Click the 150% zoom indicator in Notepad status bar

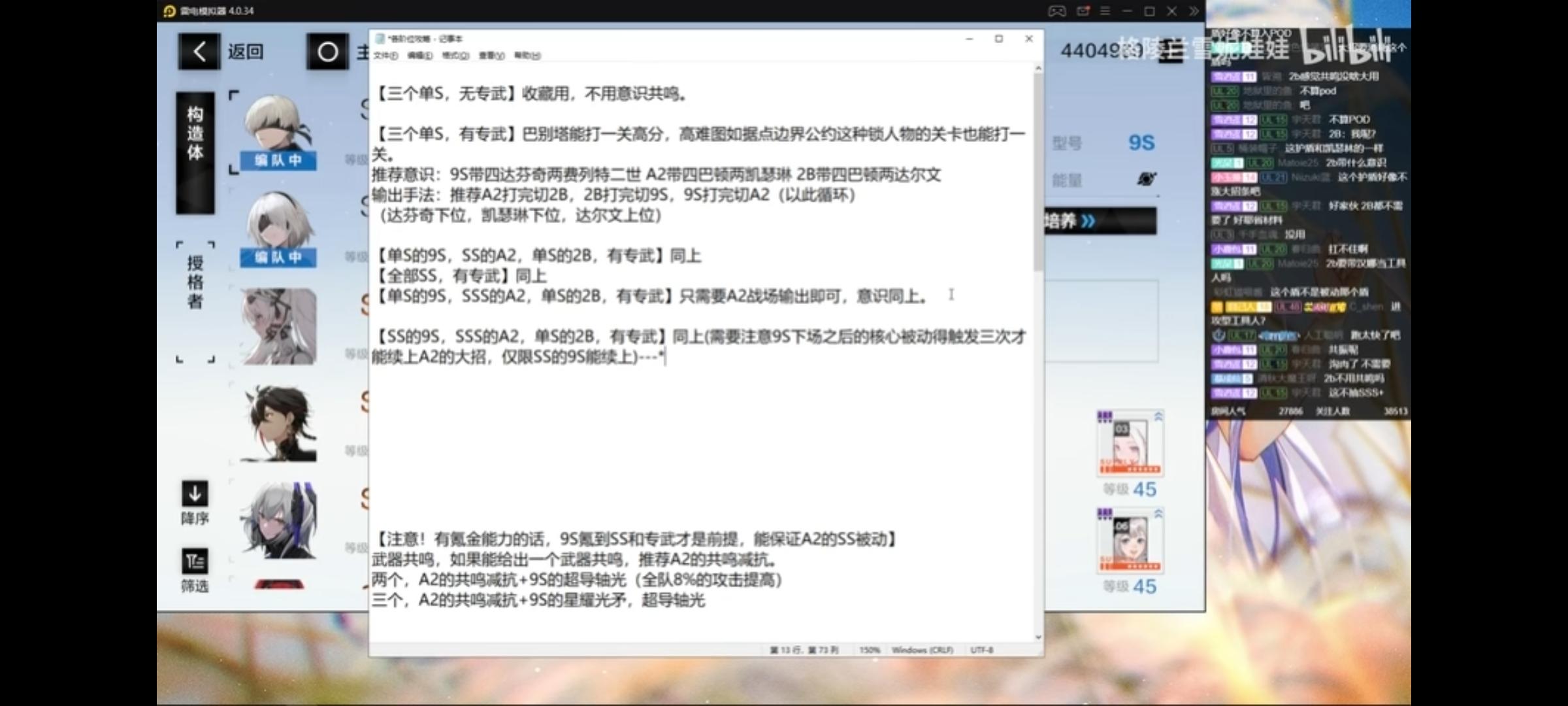tap(869, 650)
